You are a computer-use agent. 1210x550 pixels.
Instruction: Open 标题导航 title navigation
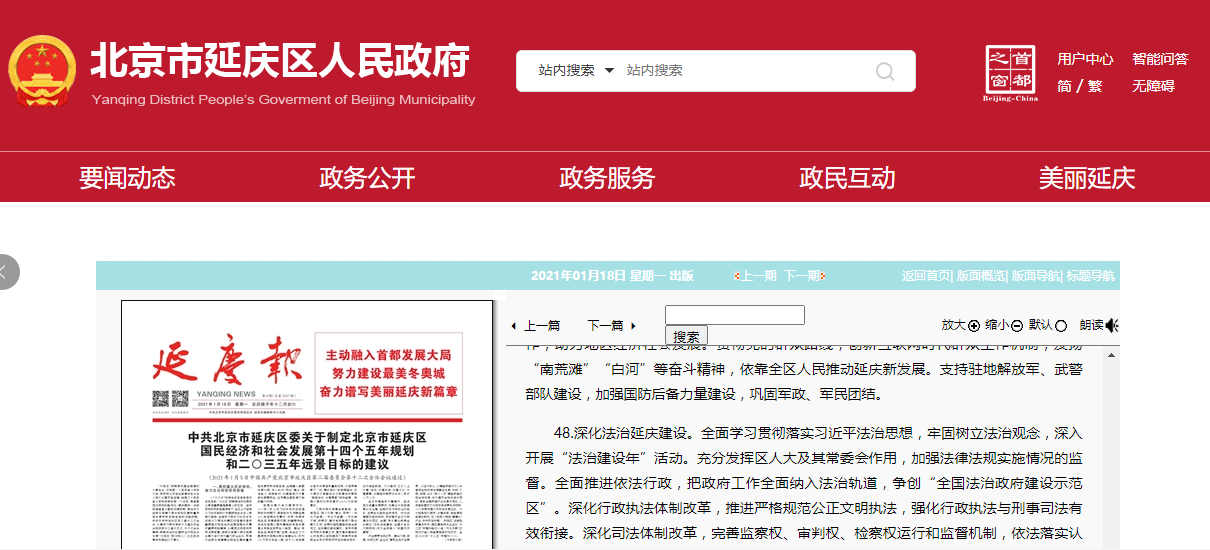[1090, 276]
